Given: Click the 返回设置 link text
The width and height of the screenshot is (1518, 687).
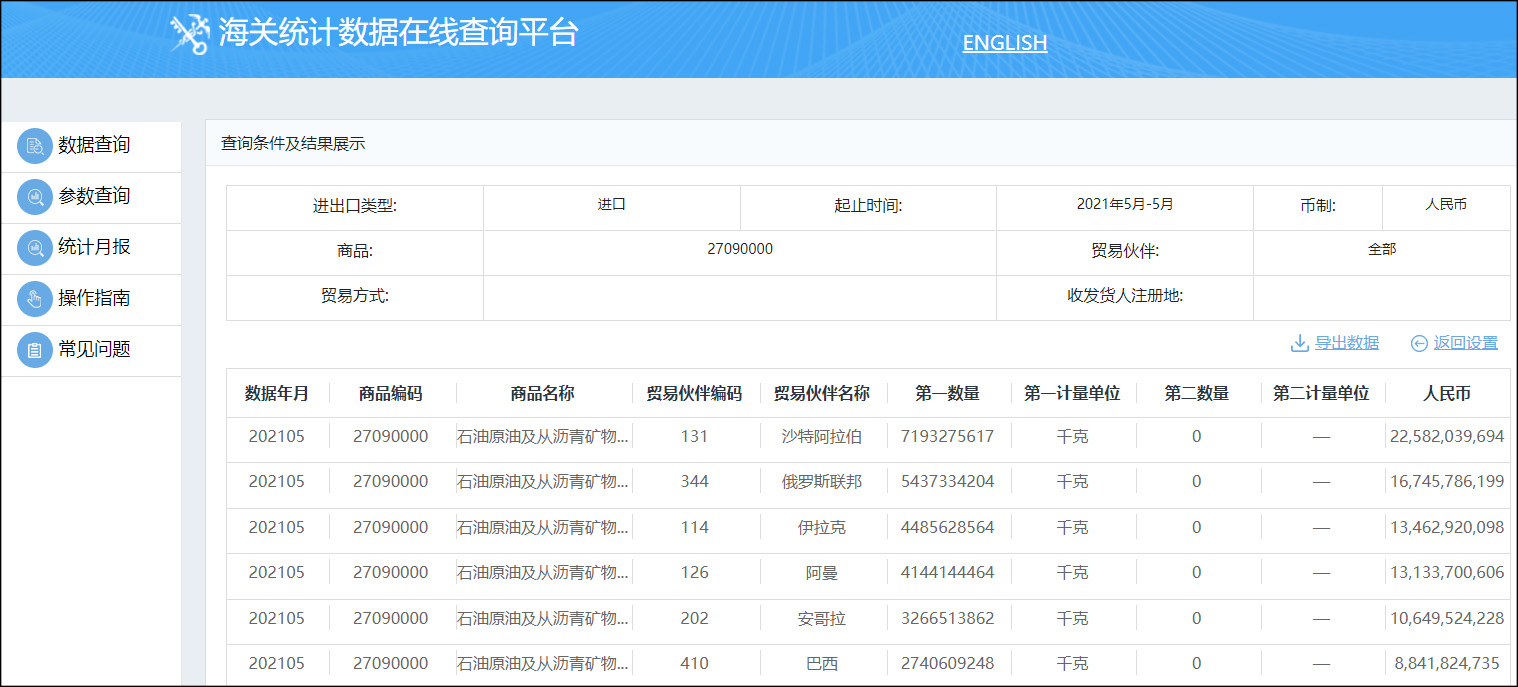Looking at the screenshot, I should point(1465,343).
